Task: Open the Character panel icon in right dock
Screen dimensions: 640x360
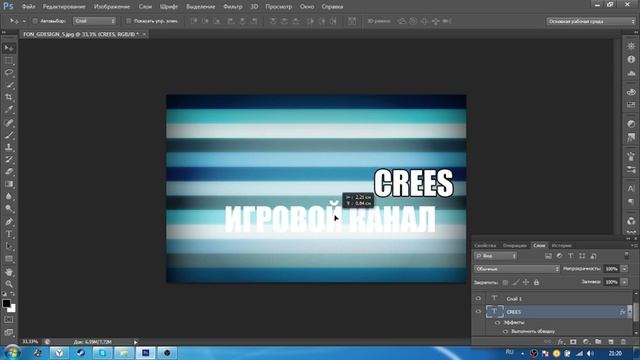Action: (631, 189)
